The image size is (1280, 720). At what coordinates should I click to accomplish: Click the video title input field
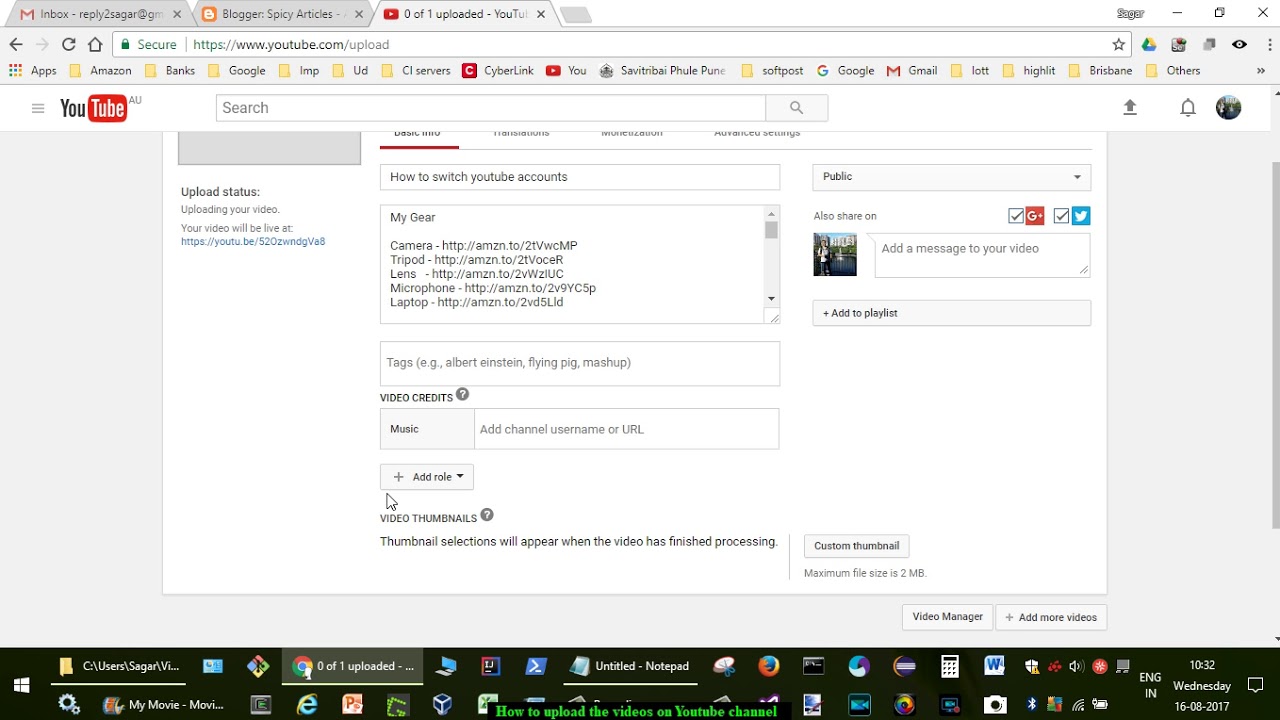click(x=580, y=177)
